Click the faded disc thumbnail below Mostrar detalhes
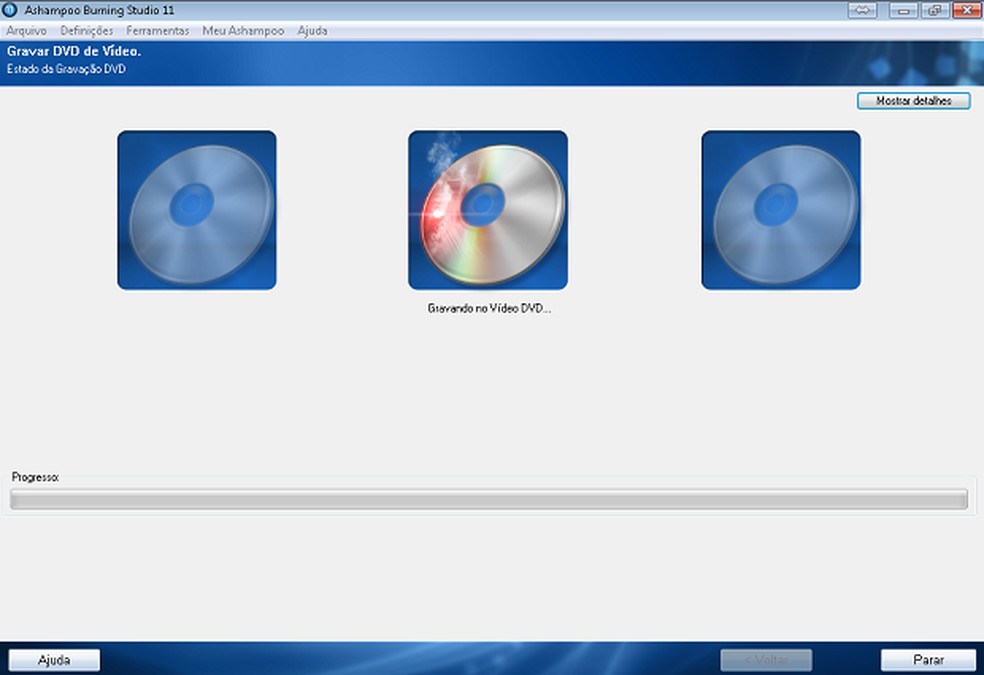The image size is (984, 675). point(781,210)
